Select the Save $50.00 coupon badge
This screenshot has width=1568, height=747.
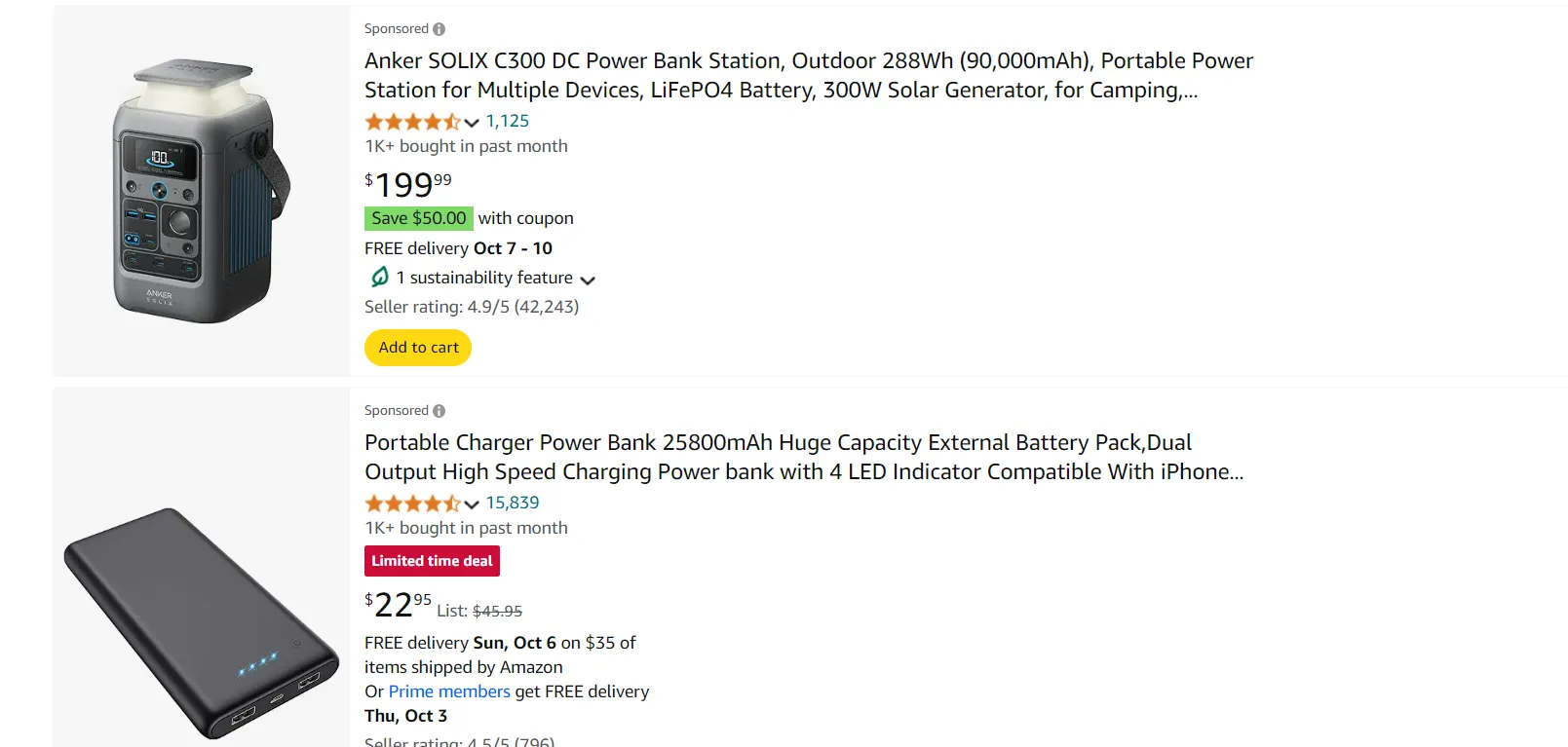[x=418, y=218]
